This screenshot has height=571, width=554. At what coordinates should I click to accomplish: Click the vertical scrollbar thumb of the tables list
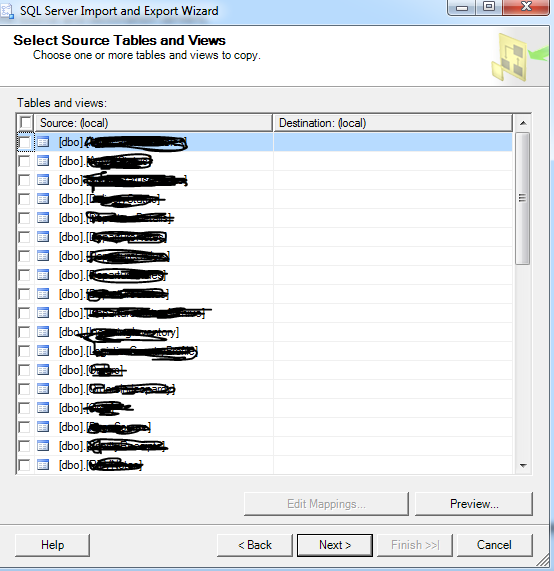pyautogui.click(x=523, y=198)
